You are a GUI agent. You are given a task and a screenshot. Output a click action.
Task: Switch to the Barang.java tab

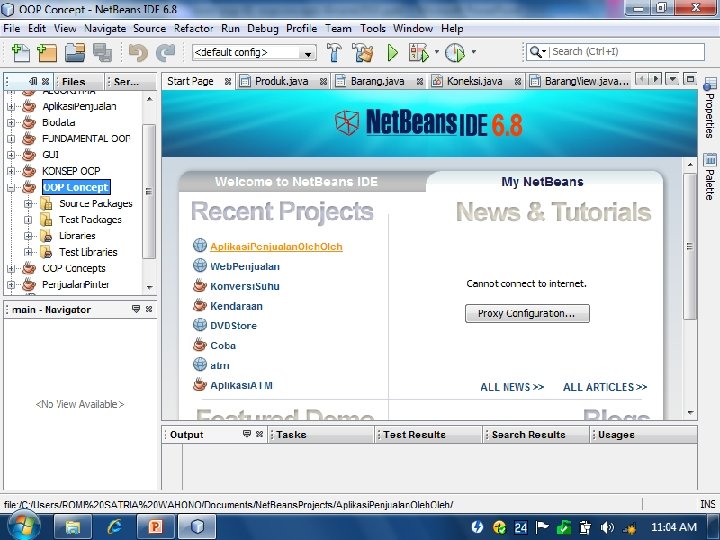point(377,82)
